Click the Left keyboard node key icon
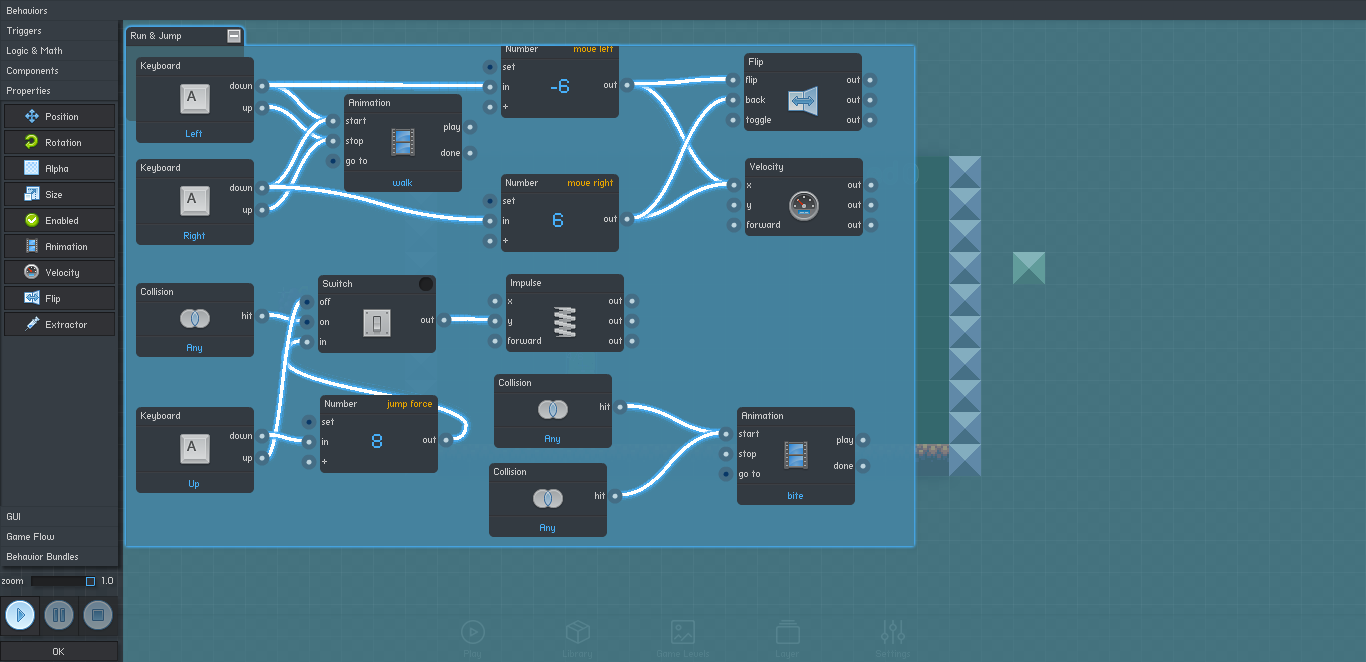Viewport: 1366px width, 662px height. (x=194, y=99)
